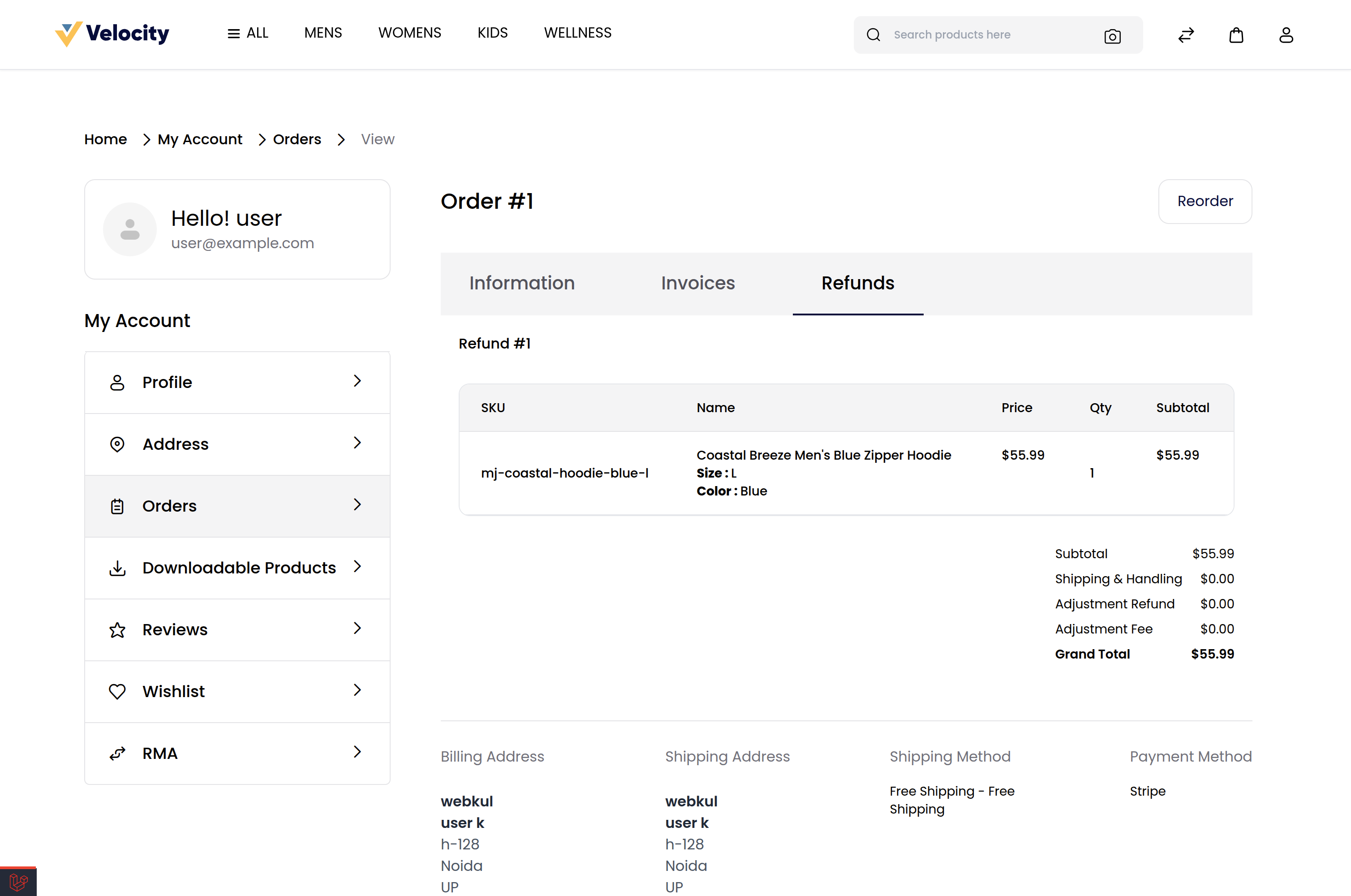This screenshot has height=896, width=1351.
Task: Click the Coastal Breeze Men's Blue Zipper Hoodie name
Action: coord(824,456)
